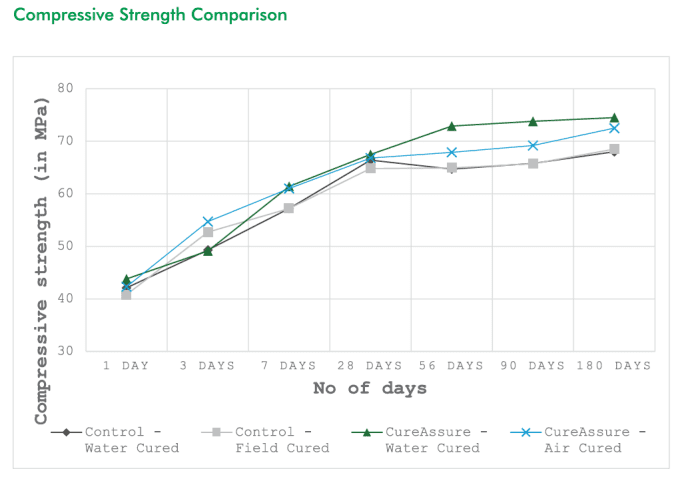This screenshot has height=489, width=696.
Task: Select the blue X data point at 3 days
Action: (x=208, y=222)
